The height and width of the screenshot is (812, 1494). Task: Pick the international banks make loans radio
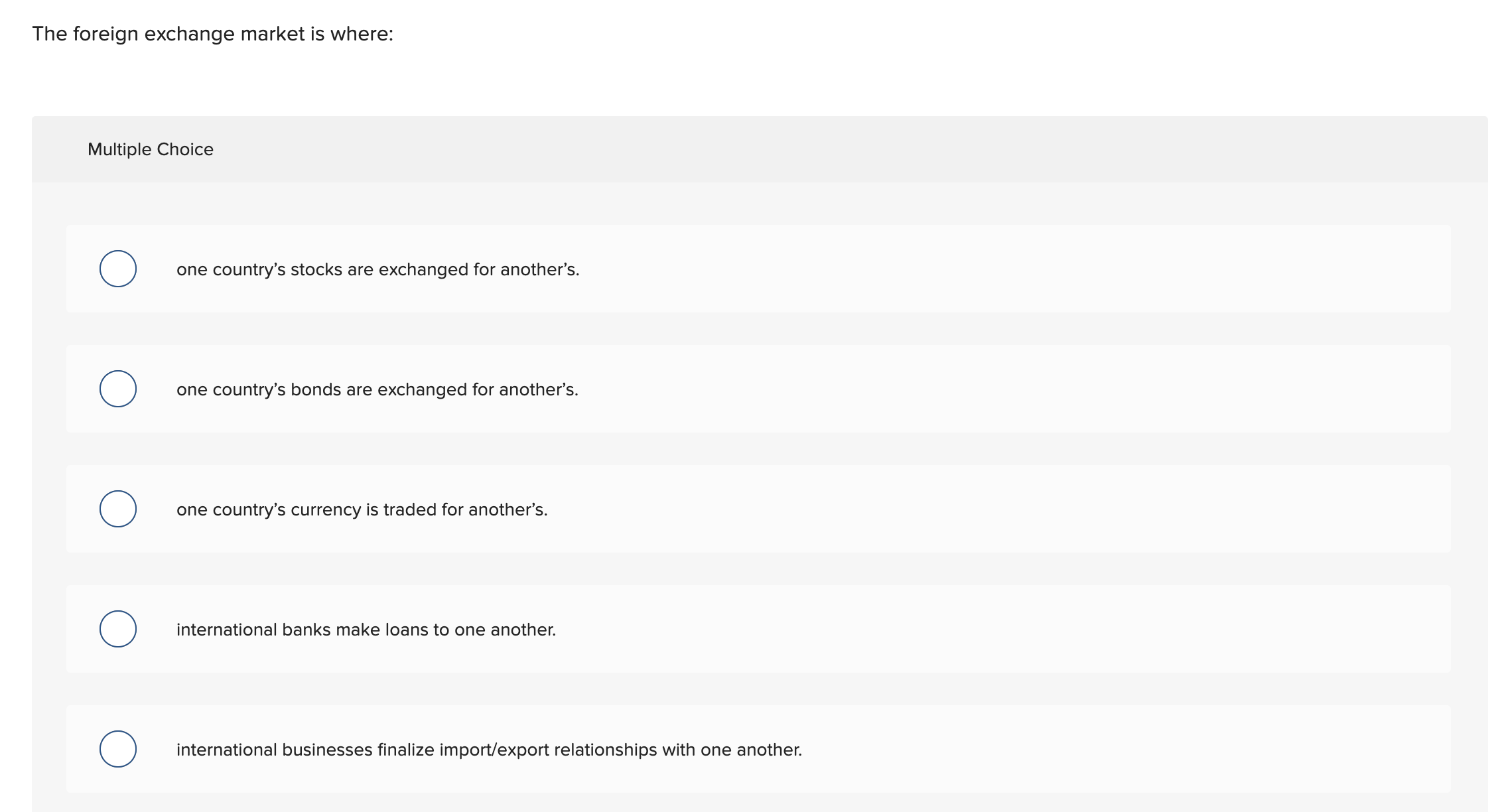click(118, 629)
